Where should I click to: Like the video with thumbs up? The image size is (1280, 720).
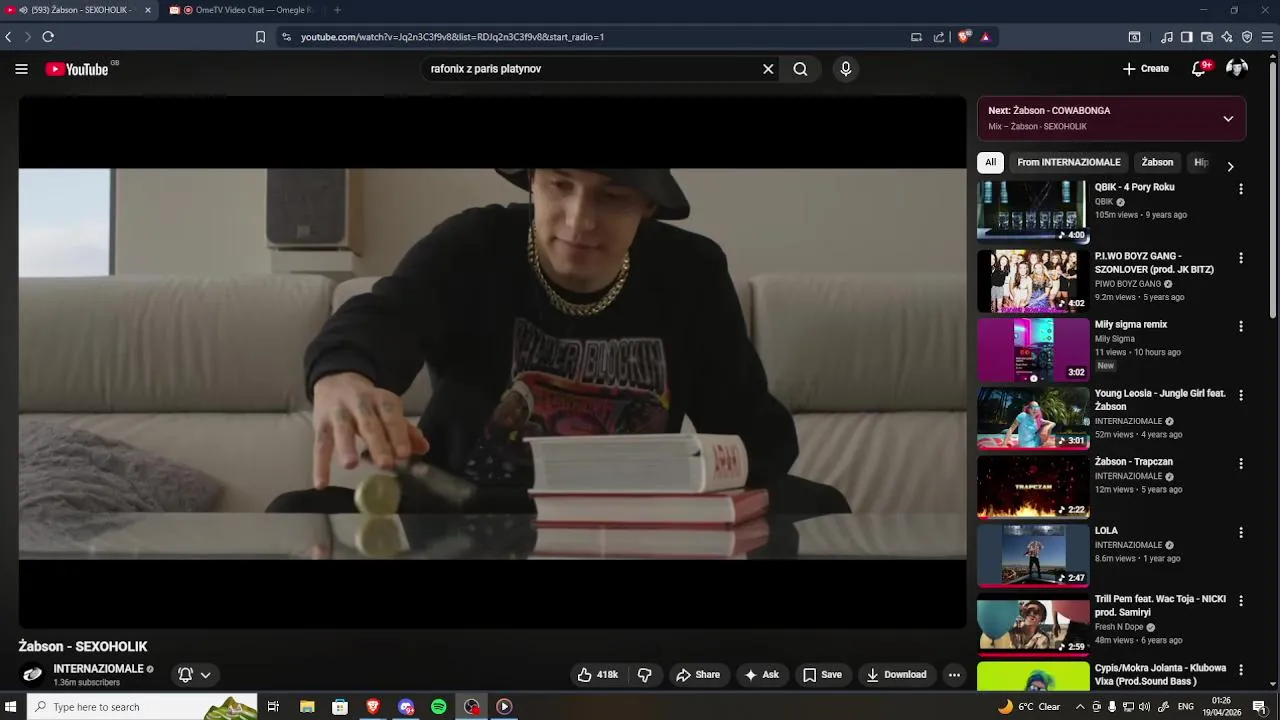click(597, 675)
